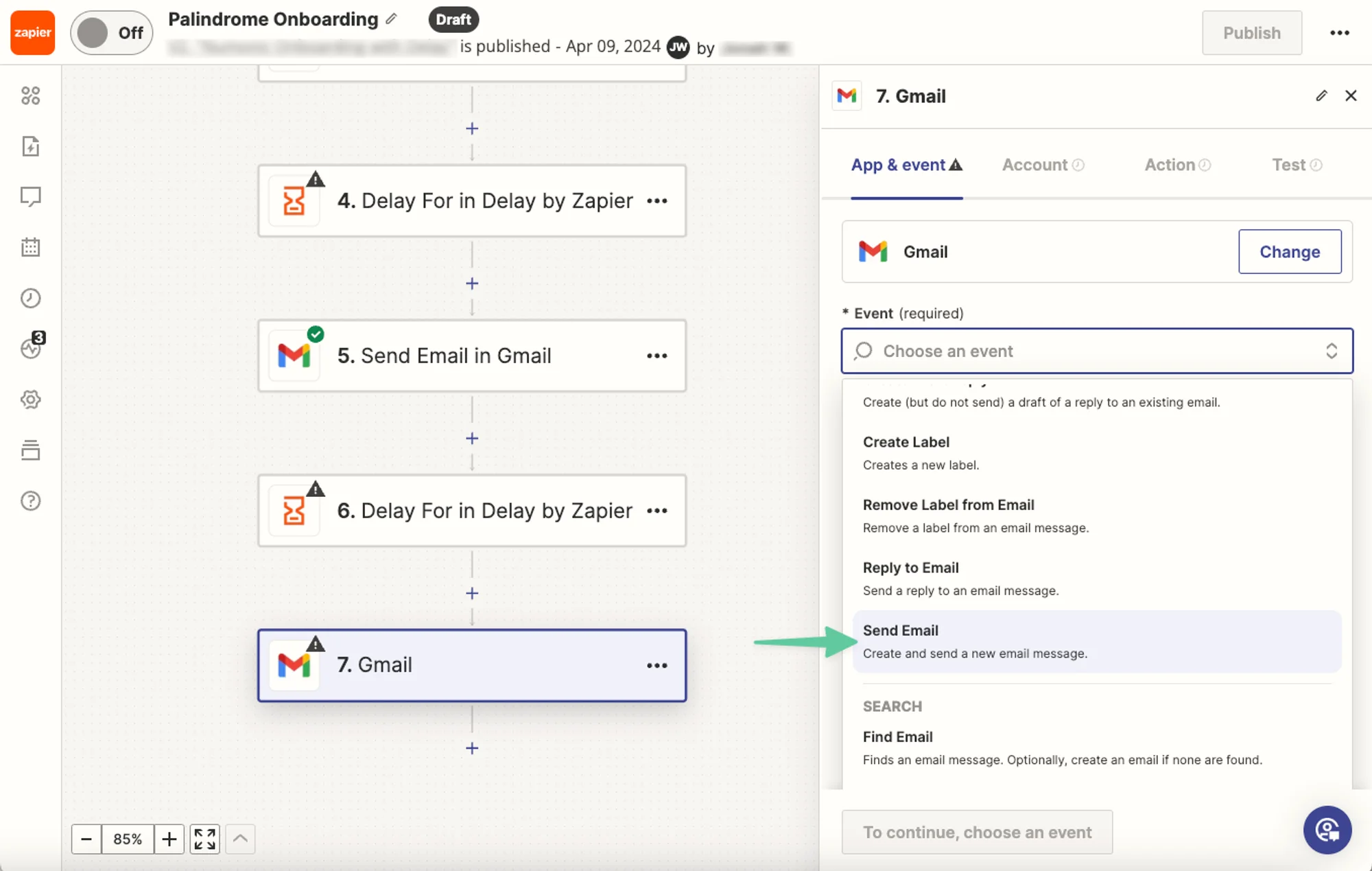Click the Zapier home logo
Image resolution: width=1372 pixels, height=871 pixels.
tap(32, 32)
